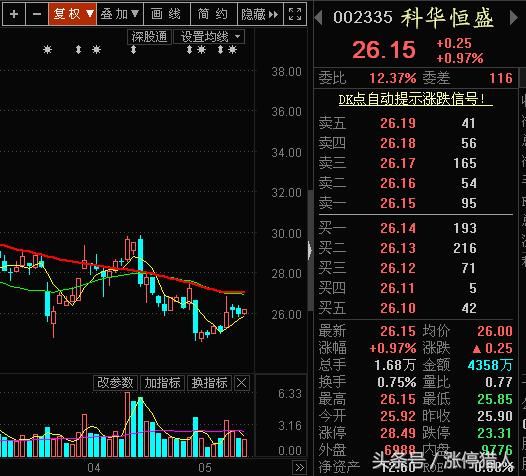Viewport: 526px width, 476px height.
Task: Click 均价 value 26.00
Action: click(495, 331)
